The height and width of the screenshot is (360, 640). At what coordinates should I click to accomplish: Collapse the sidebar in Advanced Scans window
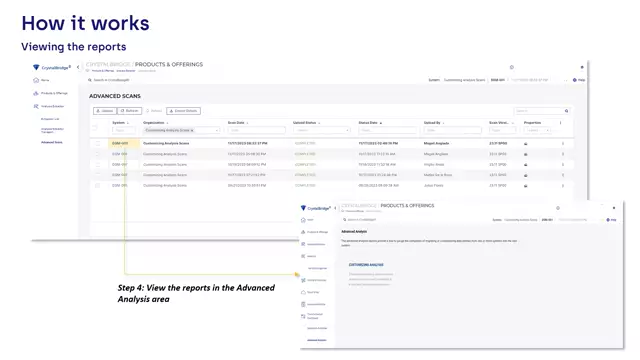[78, 67]
